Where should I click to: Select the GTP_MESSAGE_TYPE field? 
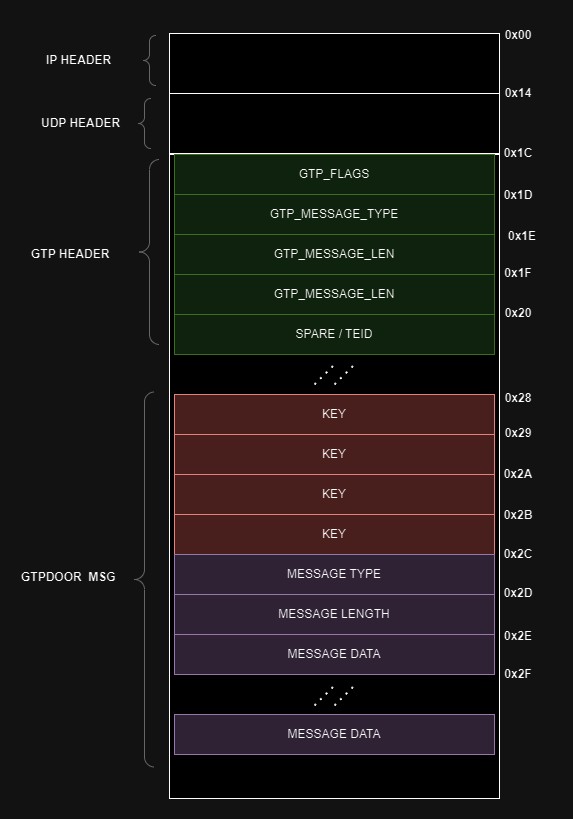coord(334,214)
